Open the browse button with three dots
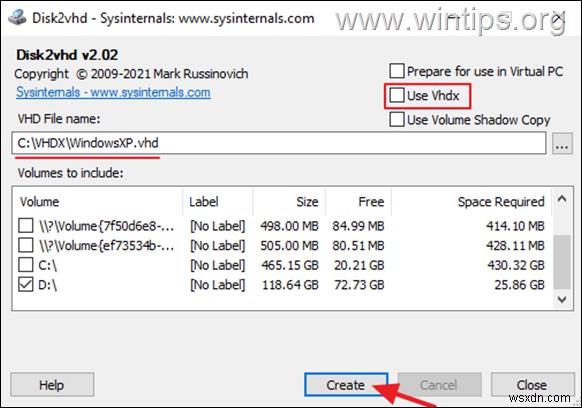Viewport: 582px width, 408px height. pos(562,143)
